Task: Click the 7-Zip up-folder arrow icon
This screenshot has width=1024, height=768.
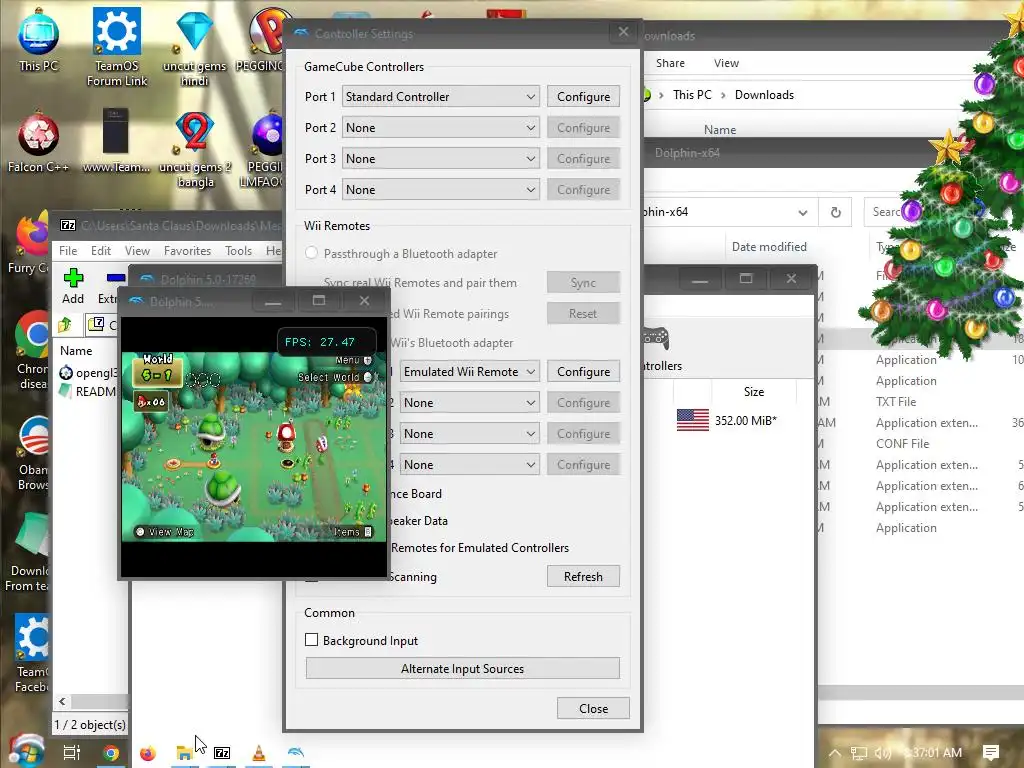Action: tap(65, 324)
